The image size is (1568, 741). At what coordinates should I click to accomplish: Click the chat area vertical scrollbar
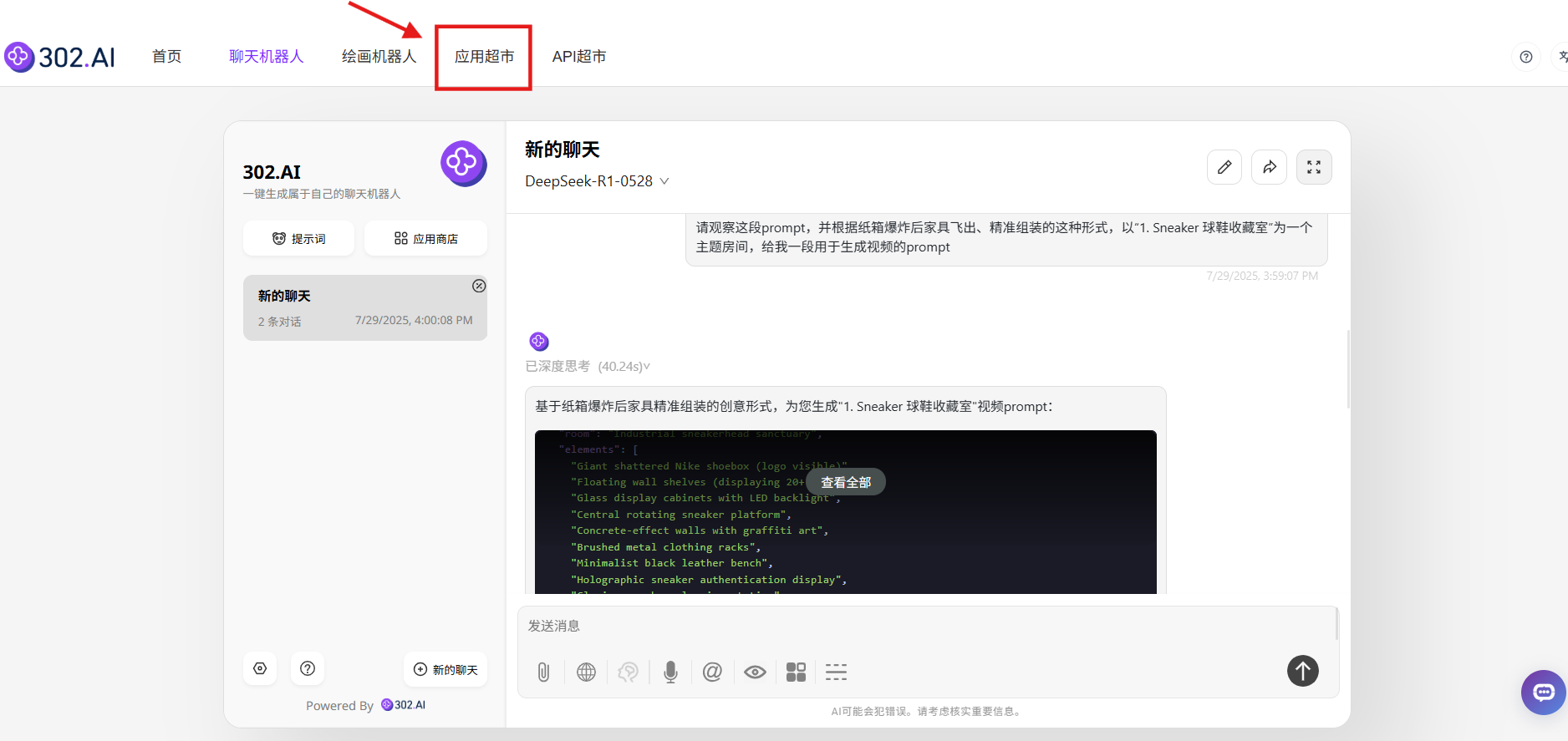coord(1347,369)
